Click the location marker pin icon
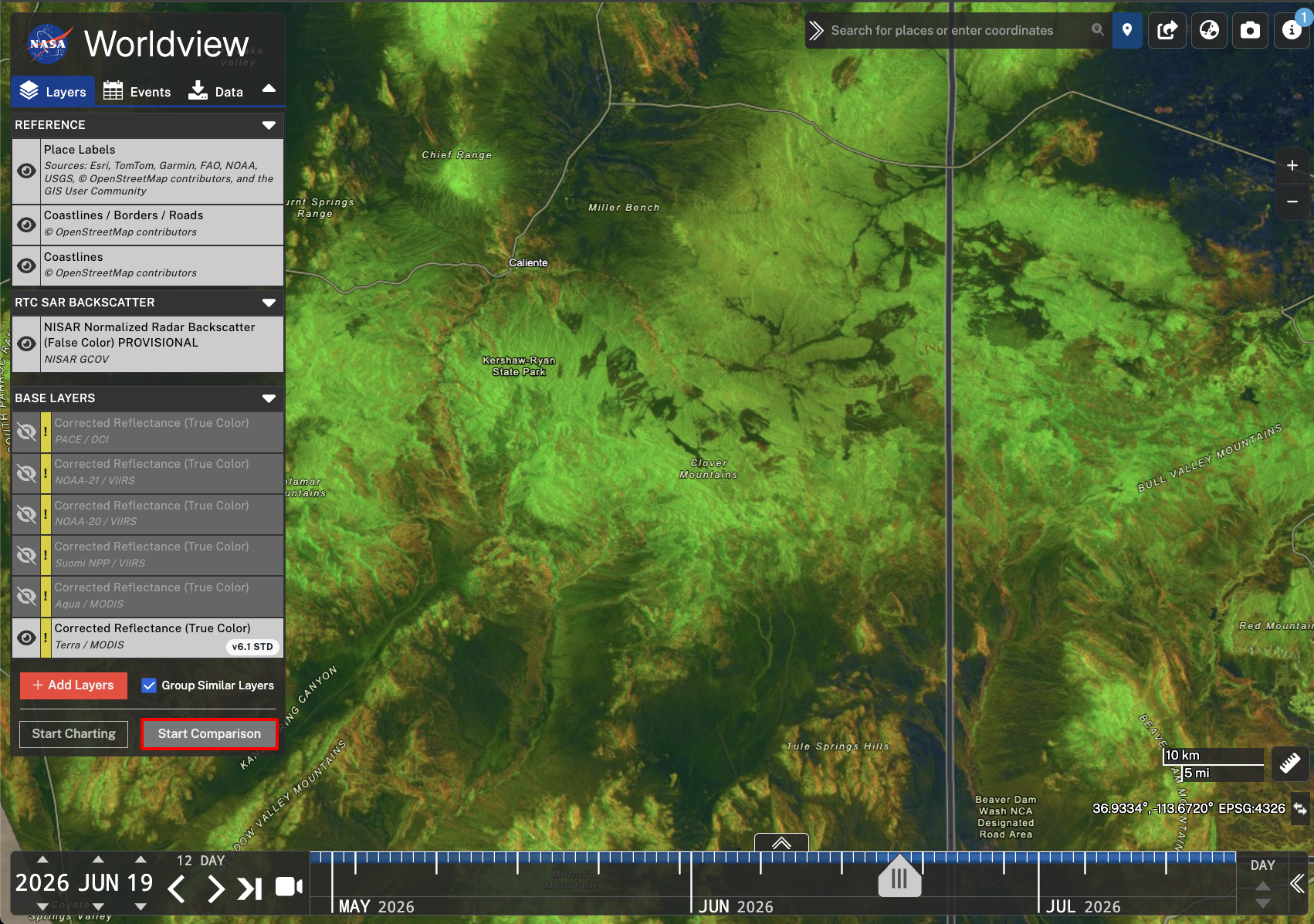 1127,30
